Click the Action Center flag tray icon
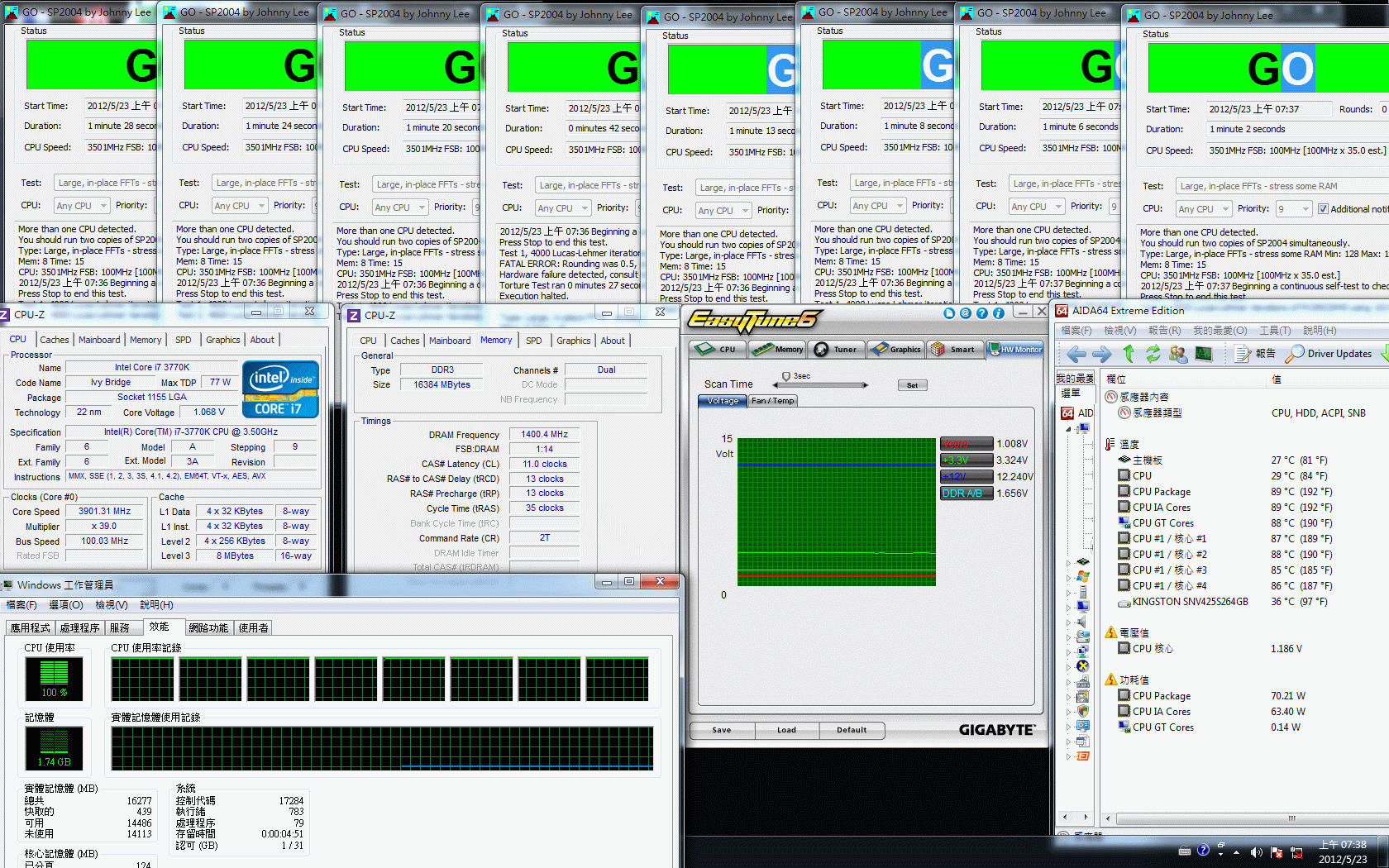1389x868 pixels. (x=1277, y=852)
